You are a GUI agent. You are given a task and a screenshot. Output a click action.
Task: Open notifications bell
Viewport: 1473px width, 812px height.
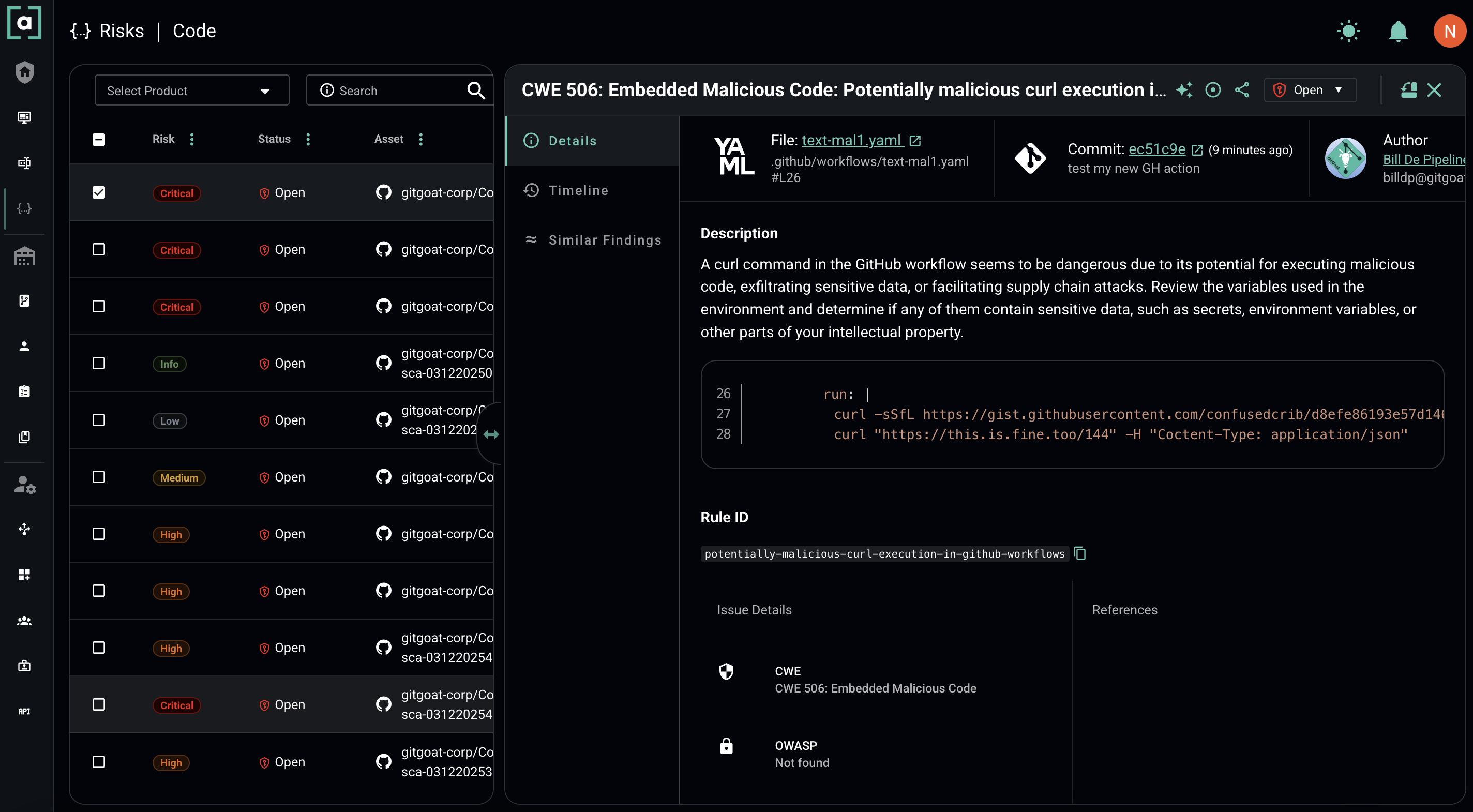[1398, 31]
